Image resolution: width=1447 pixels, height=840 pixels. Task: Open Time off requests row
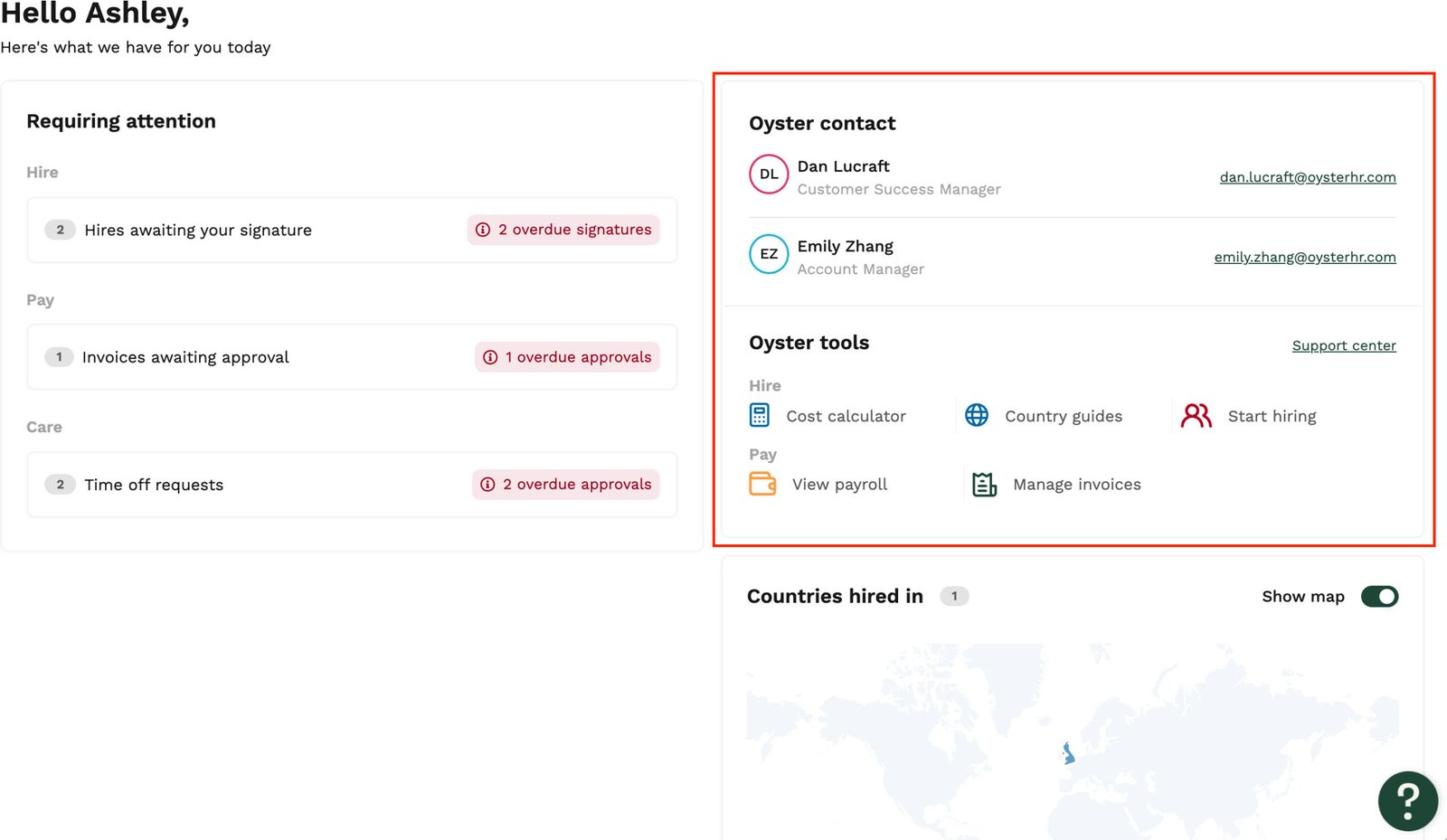coord(352,485)
